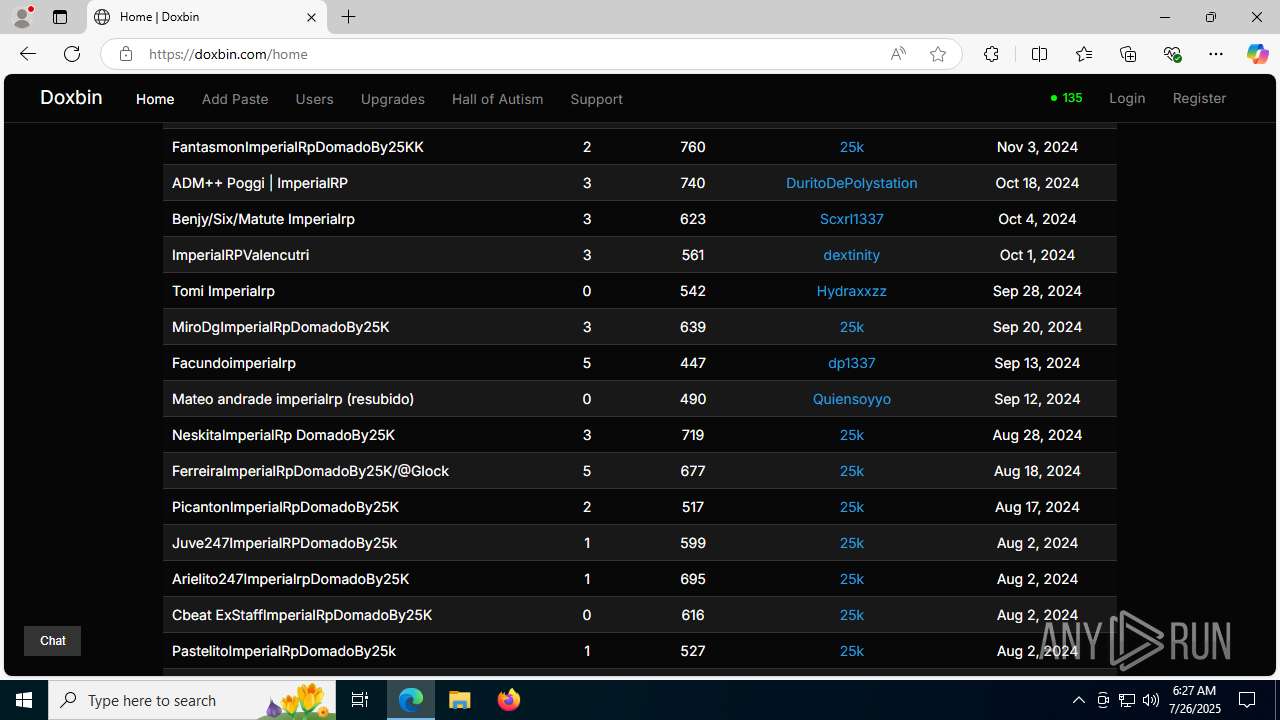Click the 135 online users indicator
The width and height of the screenshot is (1280, 720).
click(x=1066, y=98)
